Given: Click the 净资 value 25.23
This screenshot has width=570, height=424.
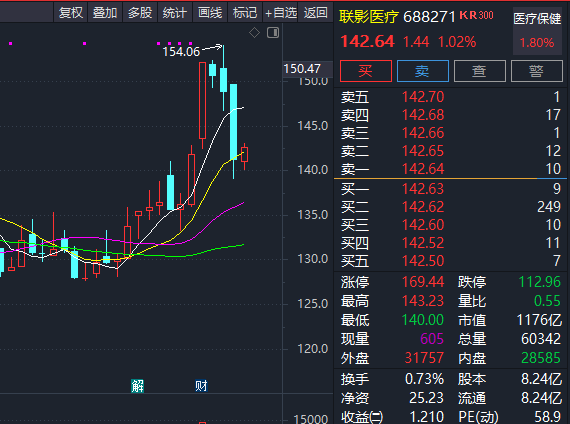Looking at the screenshot, I should pyautogui.click(x=426, y=398).
